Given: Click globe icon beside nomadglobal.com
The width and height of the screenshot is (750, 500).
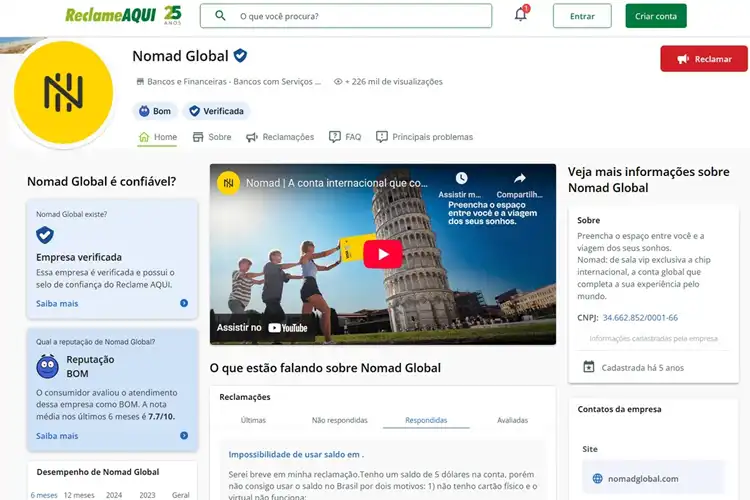Looking at the screenshot, I should (x=597, y=478).
